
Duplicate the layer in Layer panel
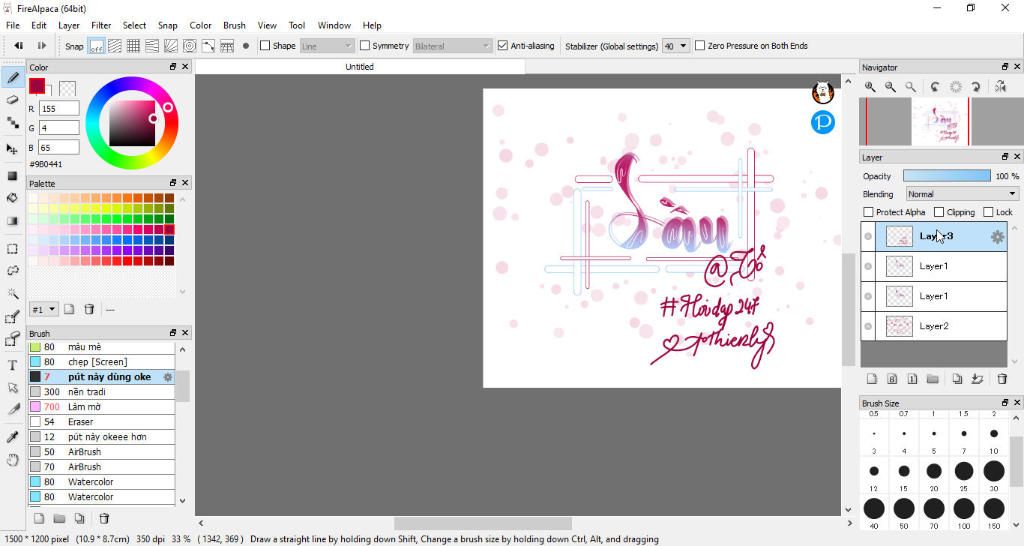coord(957,379)
